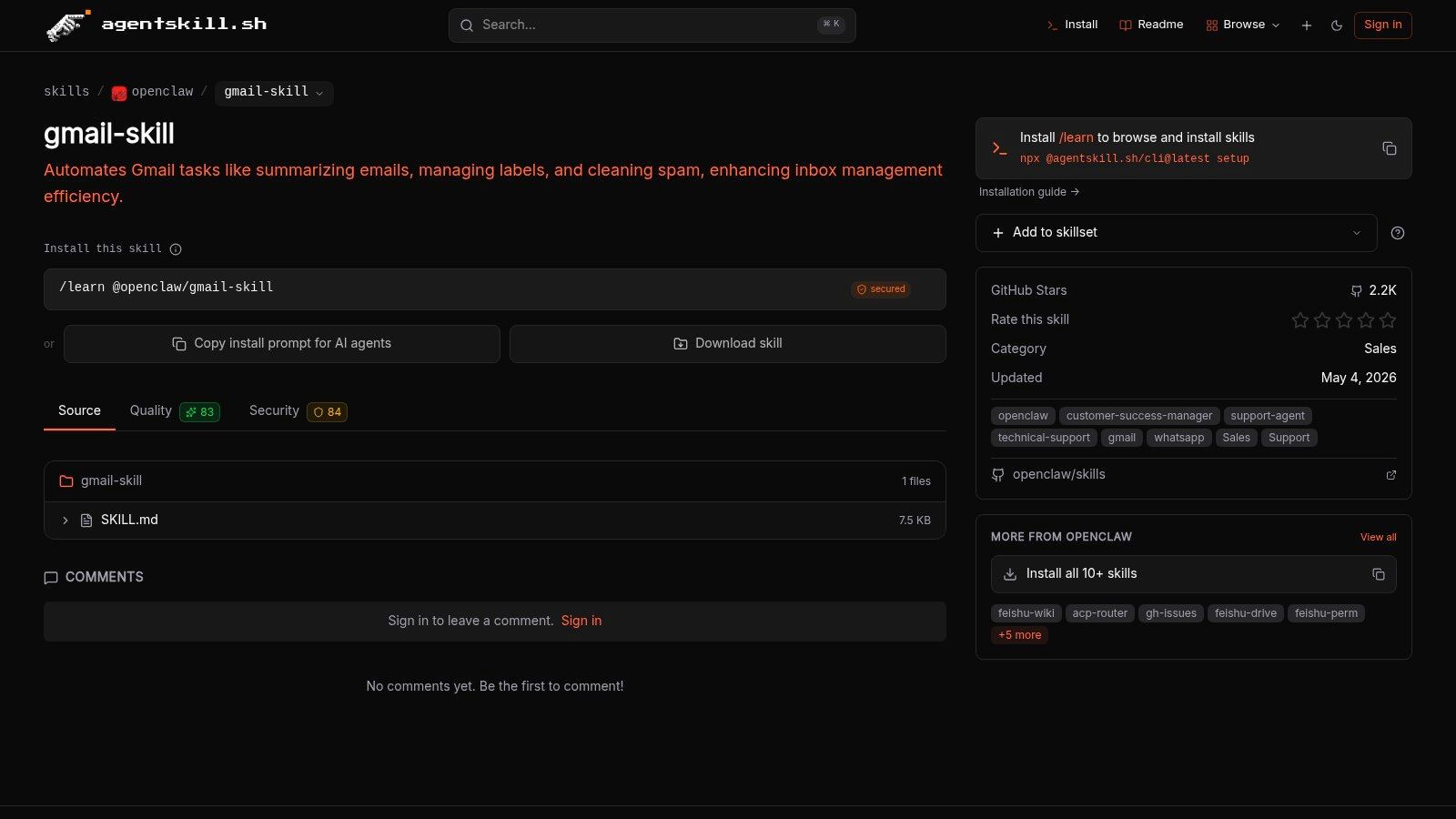Click the customer-success-manager tag
The height and width of the screenshot is (819, 1456).
click(1139, 416)
